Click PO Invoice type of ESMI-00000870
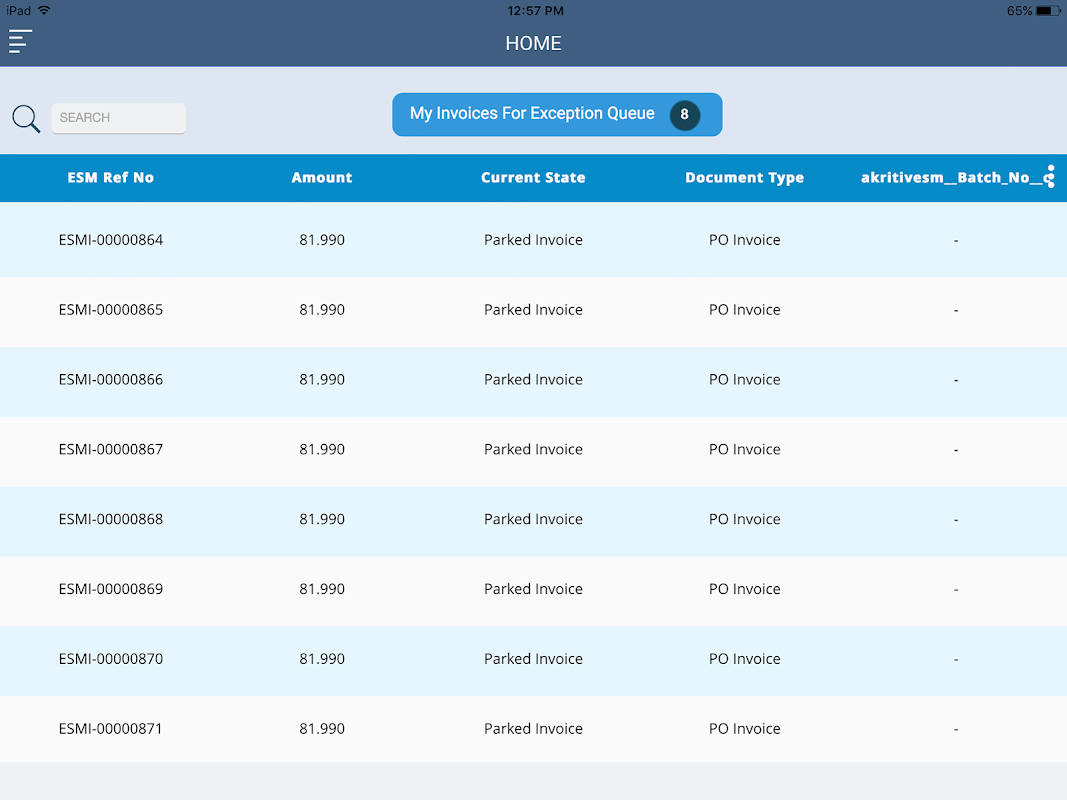This screenshot has width=1067, height=800. click(744, 659)
